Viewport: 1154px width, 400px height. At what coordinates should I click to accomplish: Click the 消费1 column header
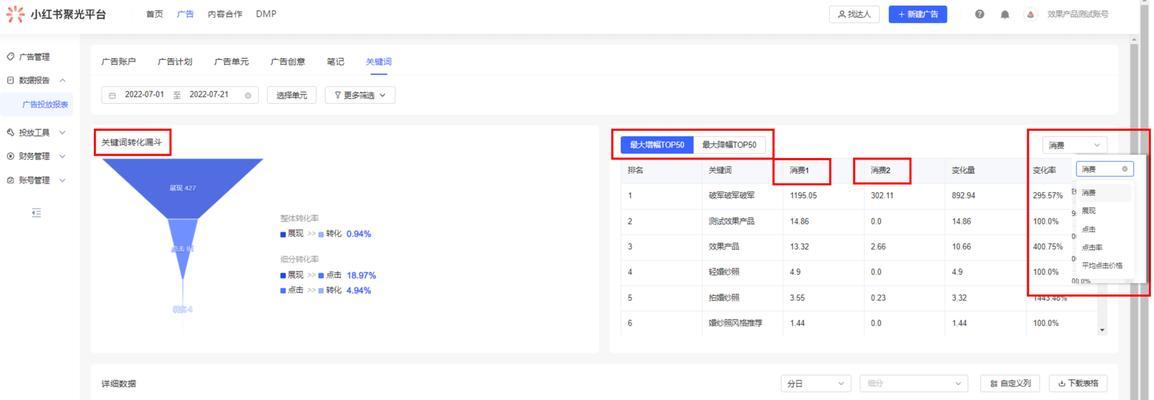800,170
